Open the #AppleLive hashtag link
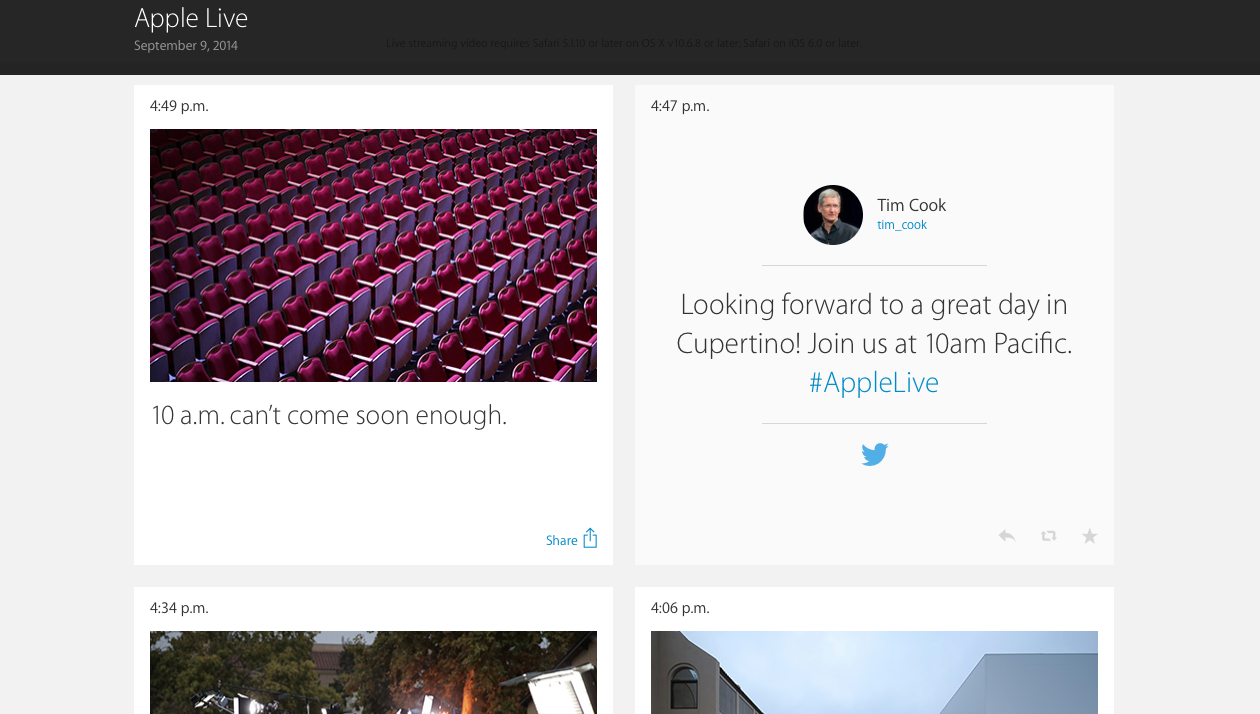The height and width of the screenshot is (714, 1260). [x=874, y=383]
